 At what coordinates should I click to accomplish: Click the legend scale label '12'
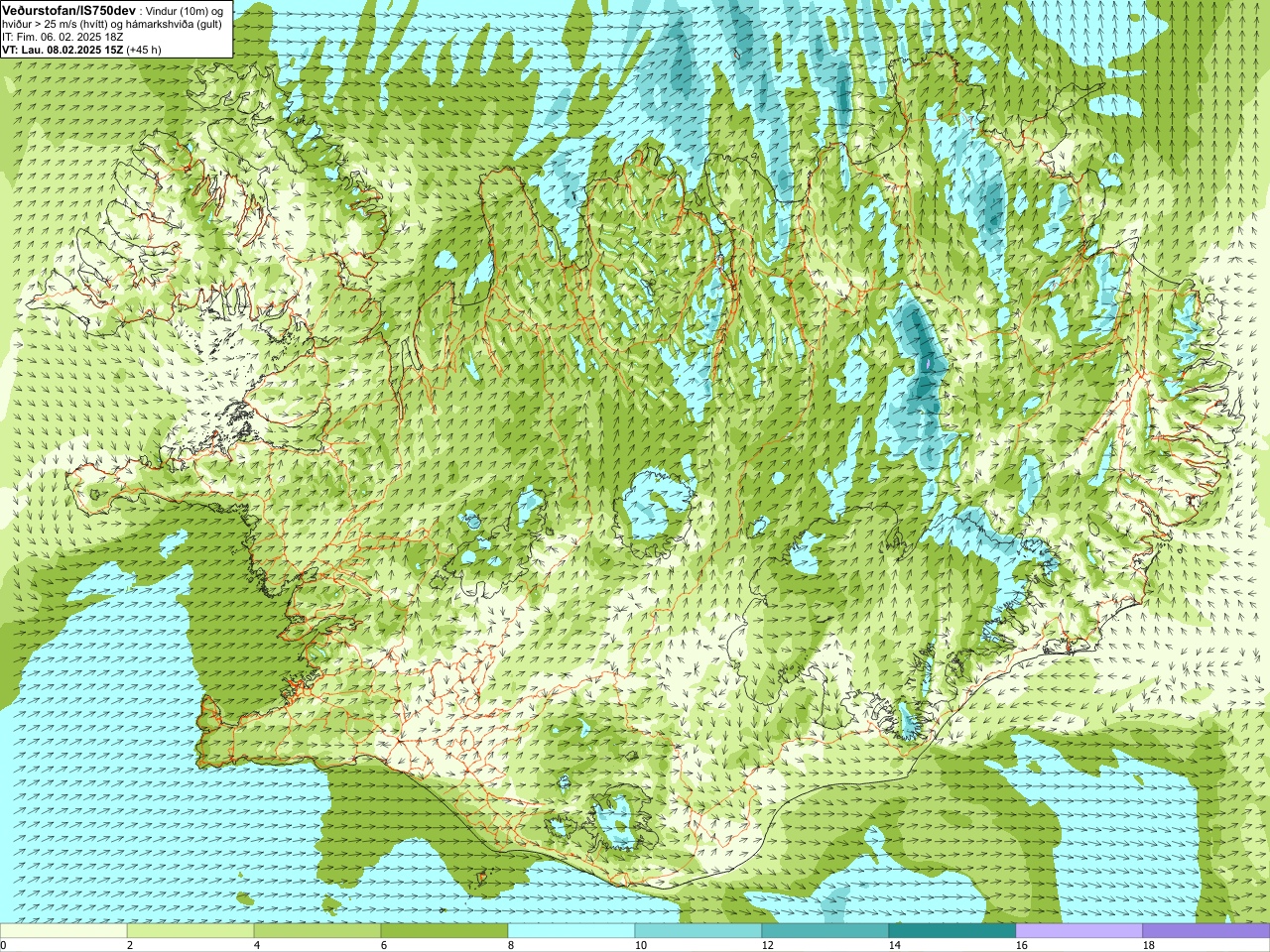(767, 945)
